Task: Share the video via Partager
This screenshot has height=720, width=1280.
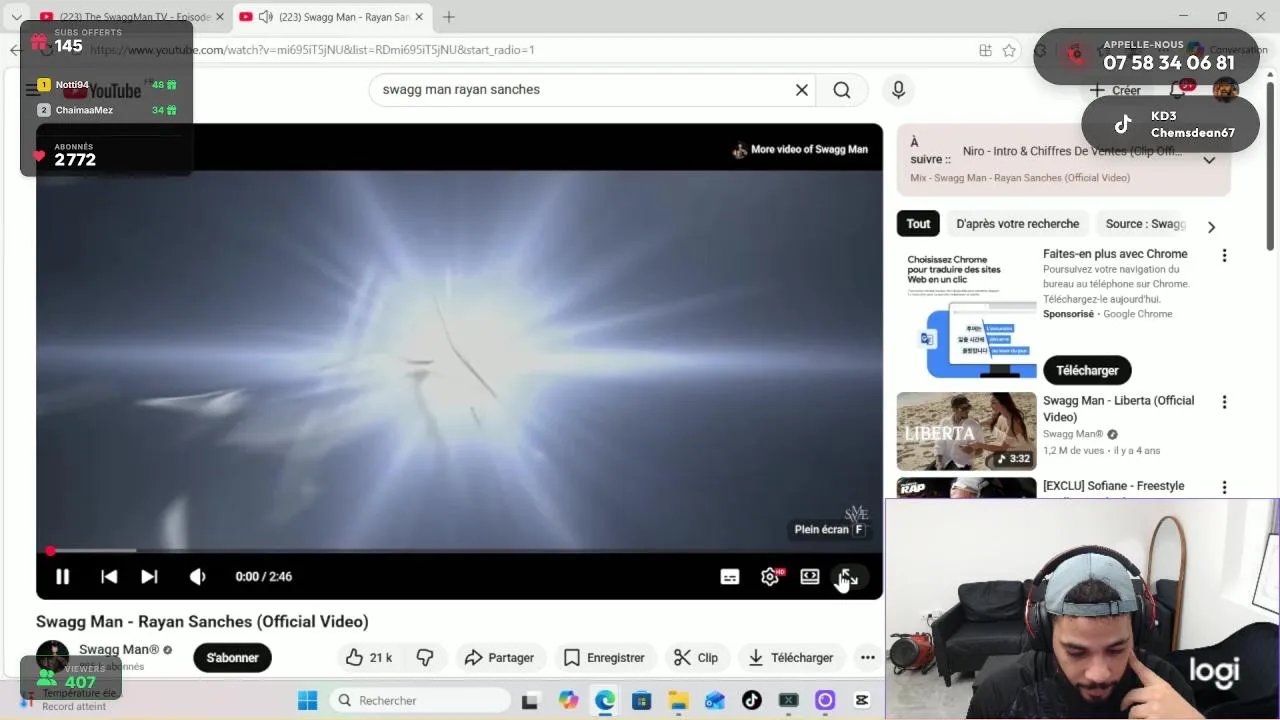Action: (500, 658)
